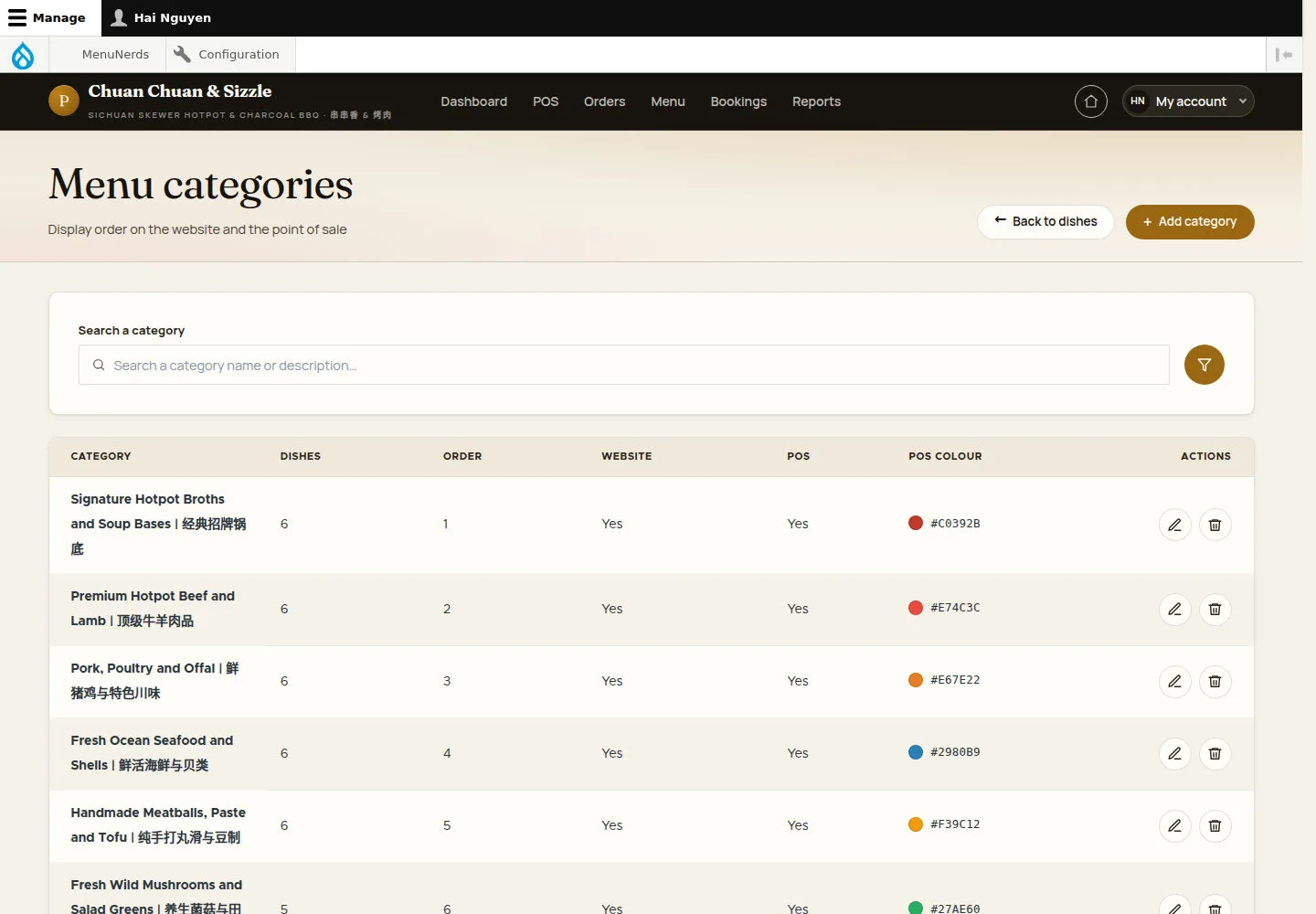Go to Dashboard
The height and width of the screenshot is (914, 1316).
pos(473,101)
